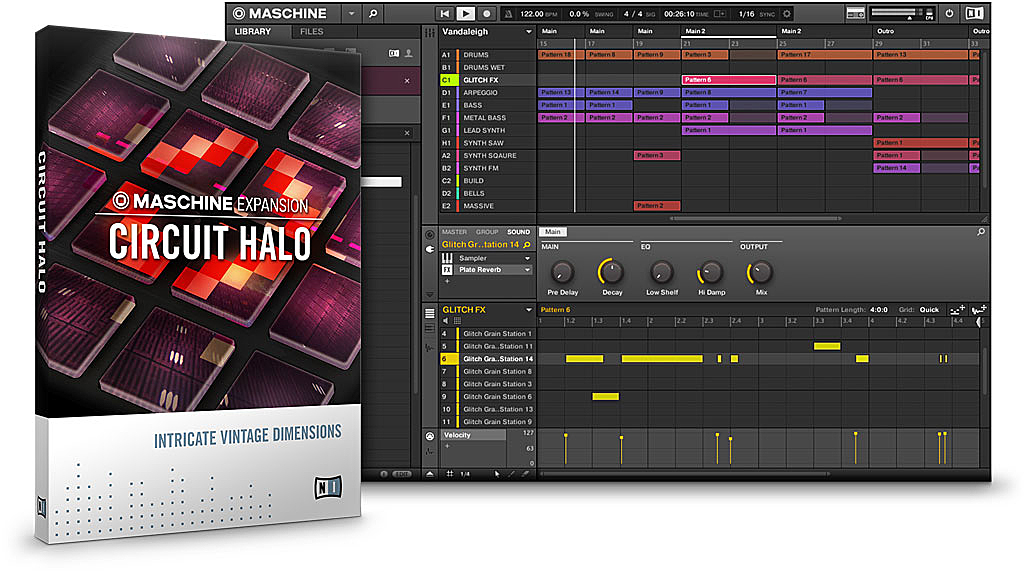The width and height of the screenshot is (1024, 576).
Task: Click the user content icon in browser
Action: (409, 54)
